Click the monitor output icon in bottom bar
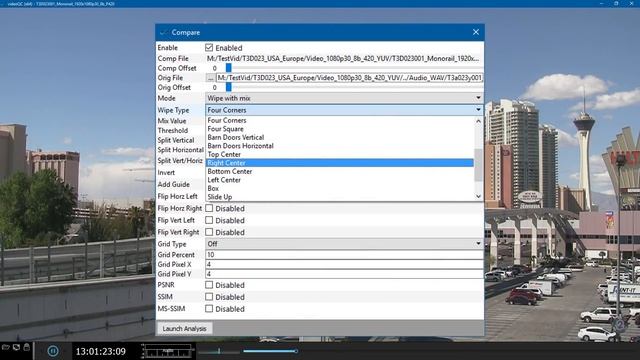640x360 pixels. coord(16,347)
